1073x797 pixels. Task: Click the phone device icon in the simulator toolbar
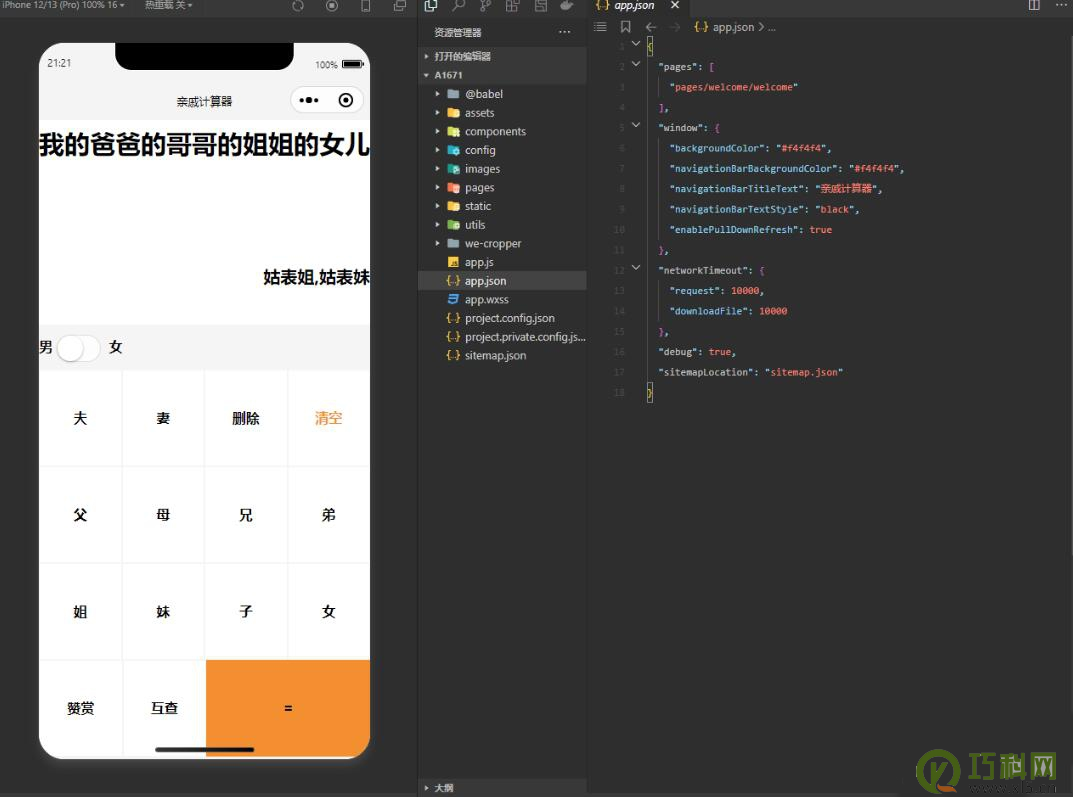coord(366,6)
